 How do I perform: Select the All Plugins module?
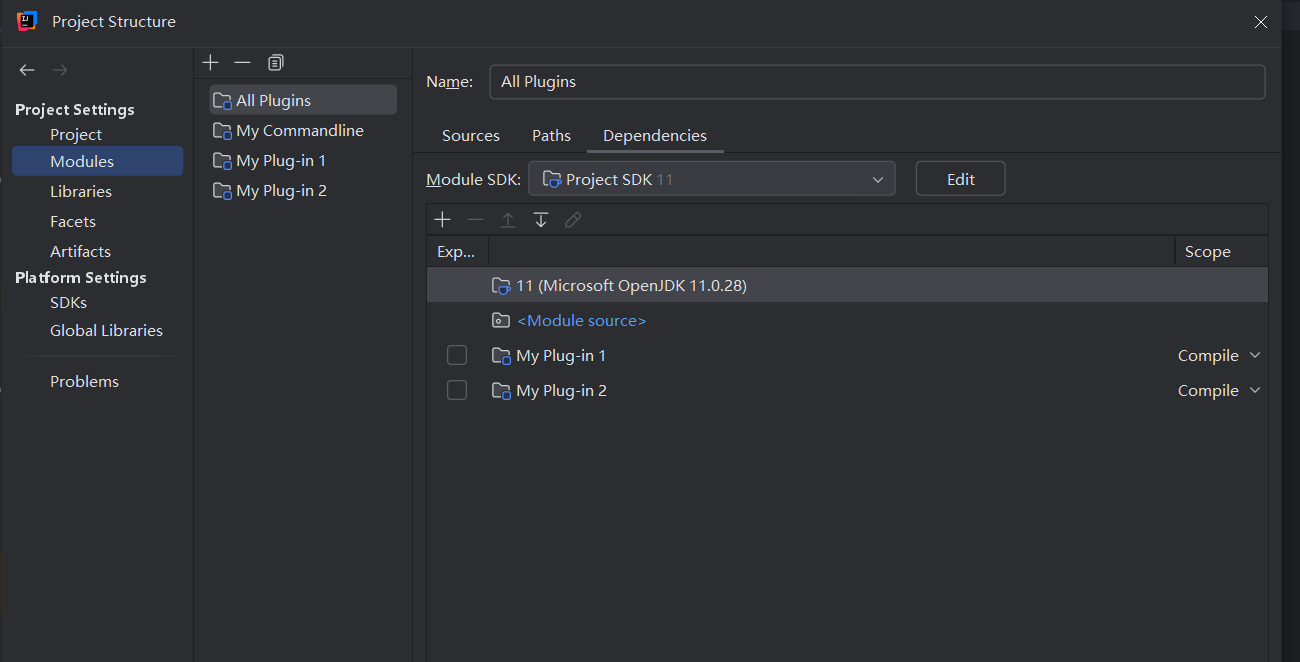[x=303, y=100]
